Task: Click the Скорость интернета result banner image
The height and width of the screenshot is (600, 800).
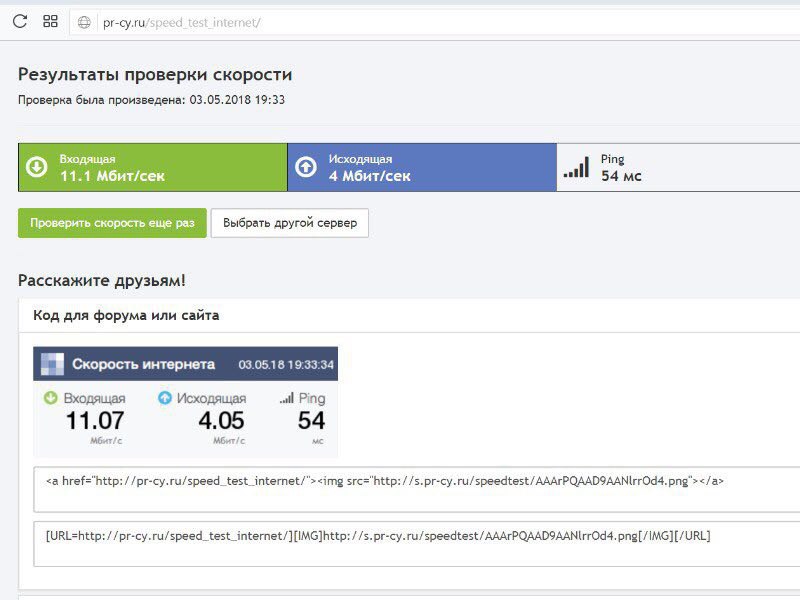Action: tap(185, 402)
